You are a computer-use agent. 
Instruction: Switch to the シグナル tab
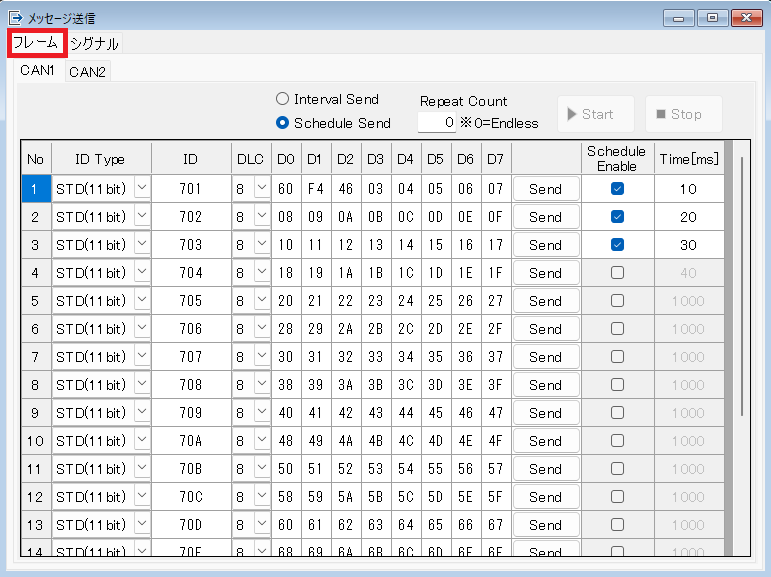[94, 43]
